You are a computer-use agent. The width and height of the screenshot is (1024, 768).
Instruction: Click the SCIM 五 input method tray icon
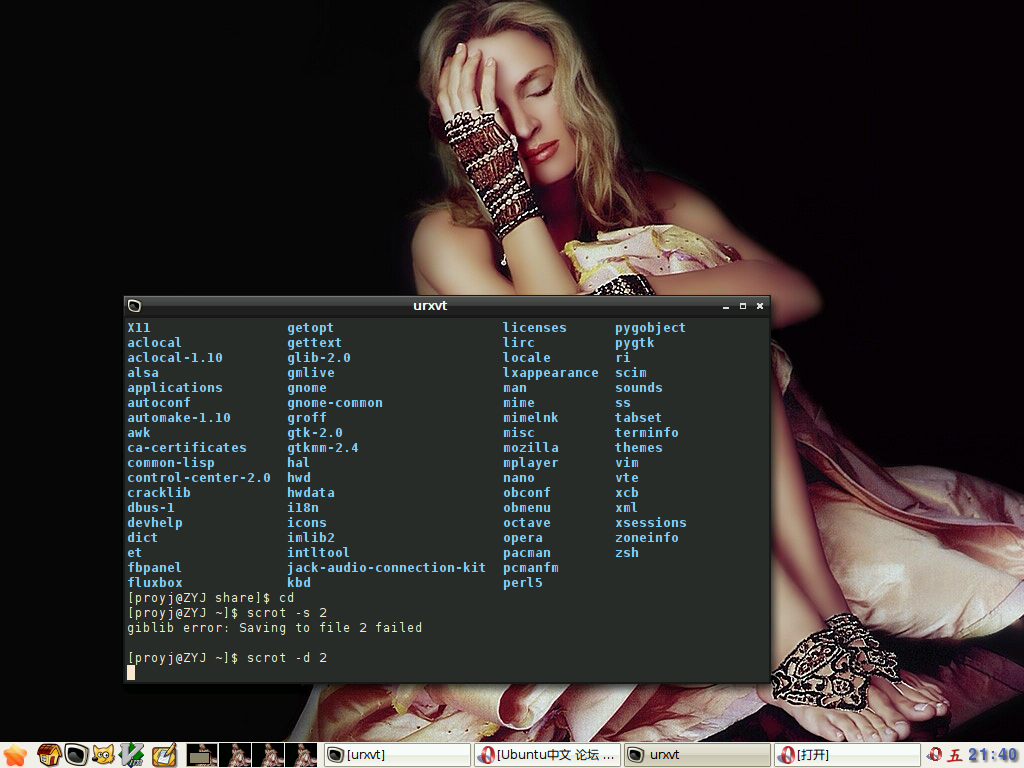[955, 756]
